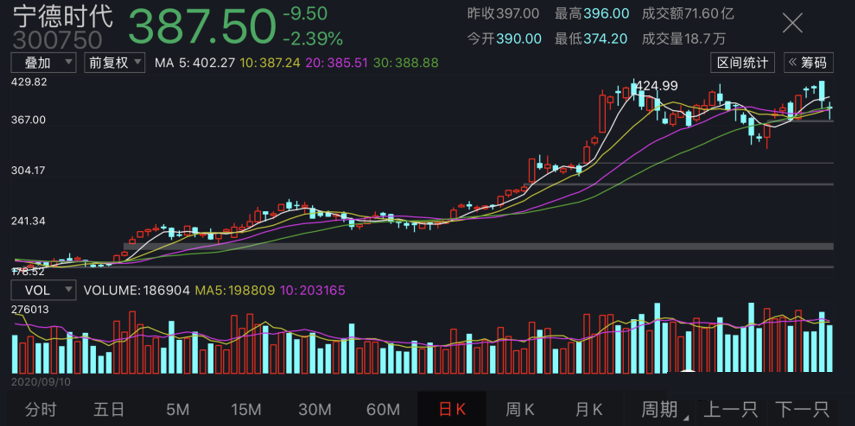Select the 日K daily candlestick tab
This screenshot has width=855, height=426.
pyautogui.click(x=452, y=409)
